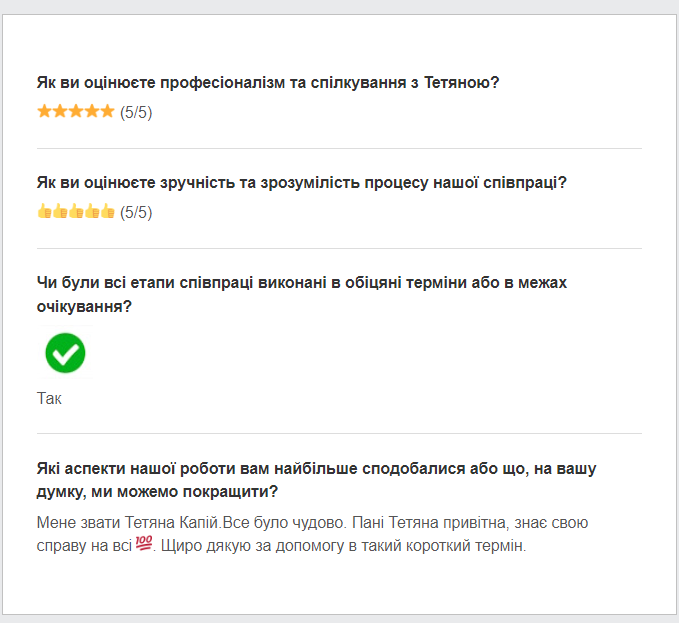Click the third thumbs-up emoji icon
Image resolution: width=679 pixels, height=623 pixels.
pyautogui.click(x=76, y=211)
